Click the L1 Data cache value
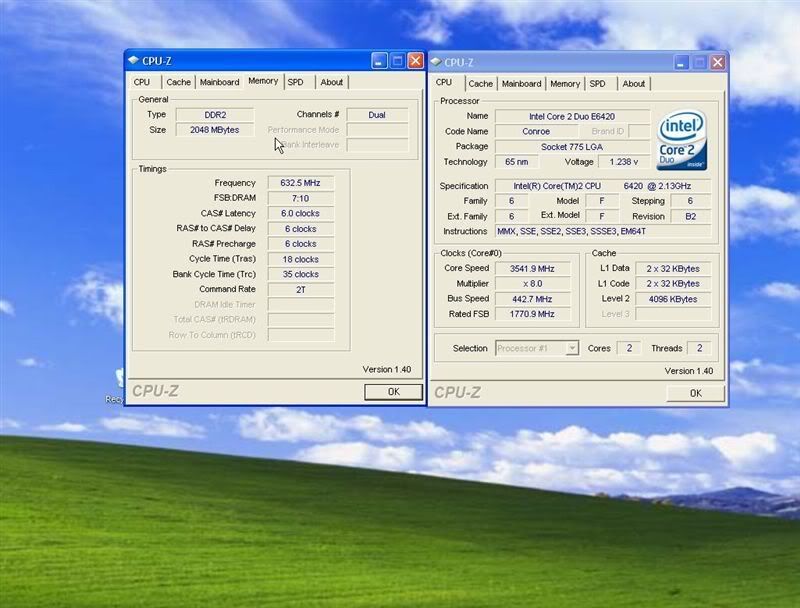 click(673, 268)
